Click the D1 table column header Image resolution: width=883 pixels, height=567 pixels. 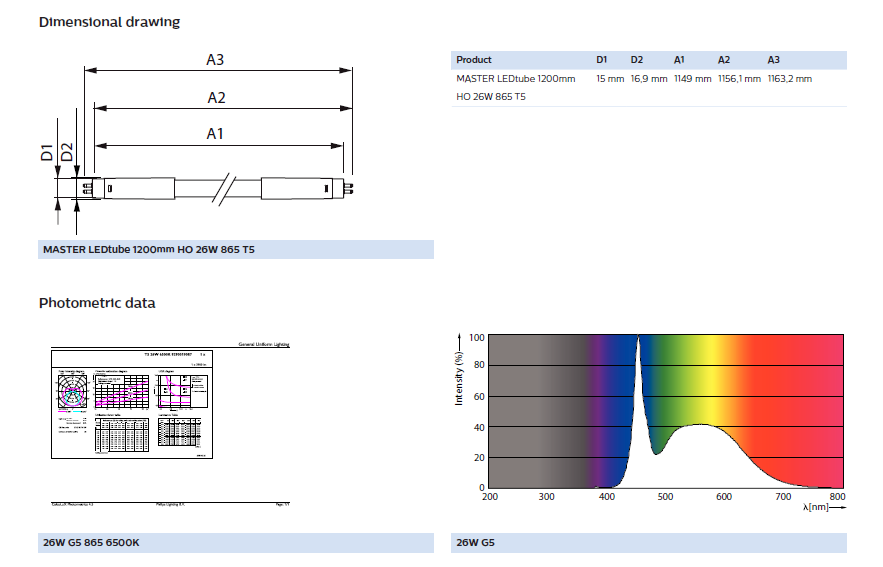[601, 60]
